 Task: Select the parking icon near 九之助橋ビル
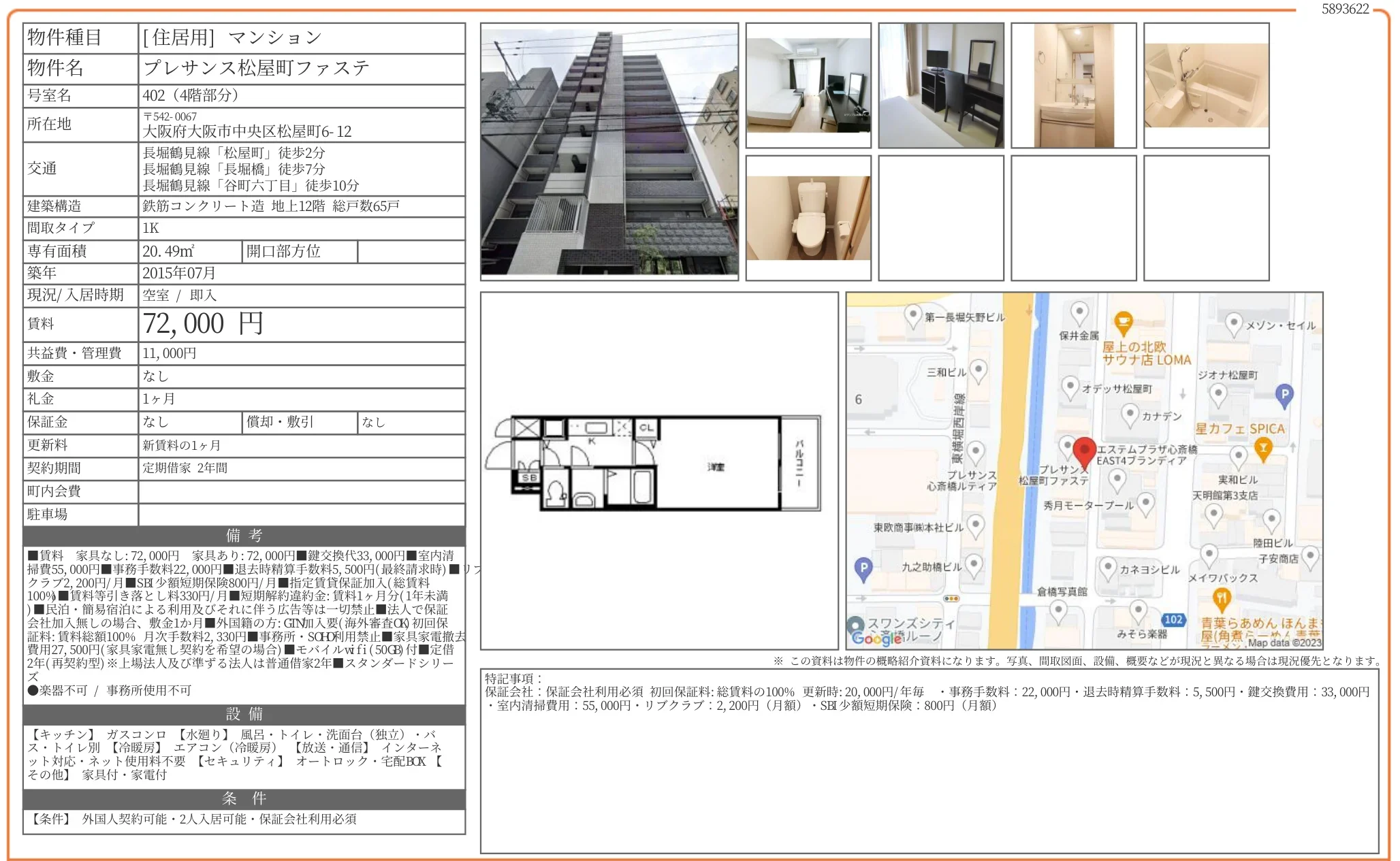coord(863,566)
